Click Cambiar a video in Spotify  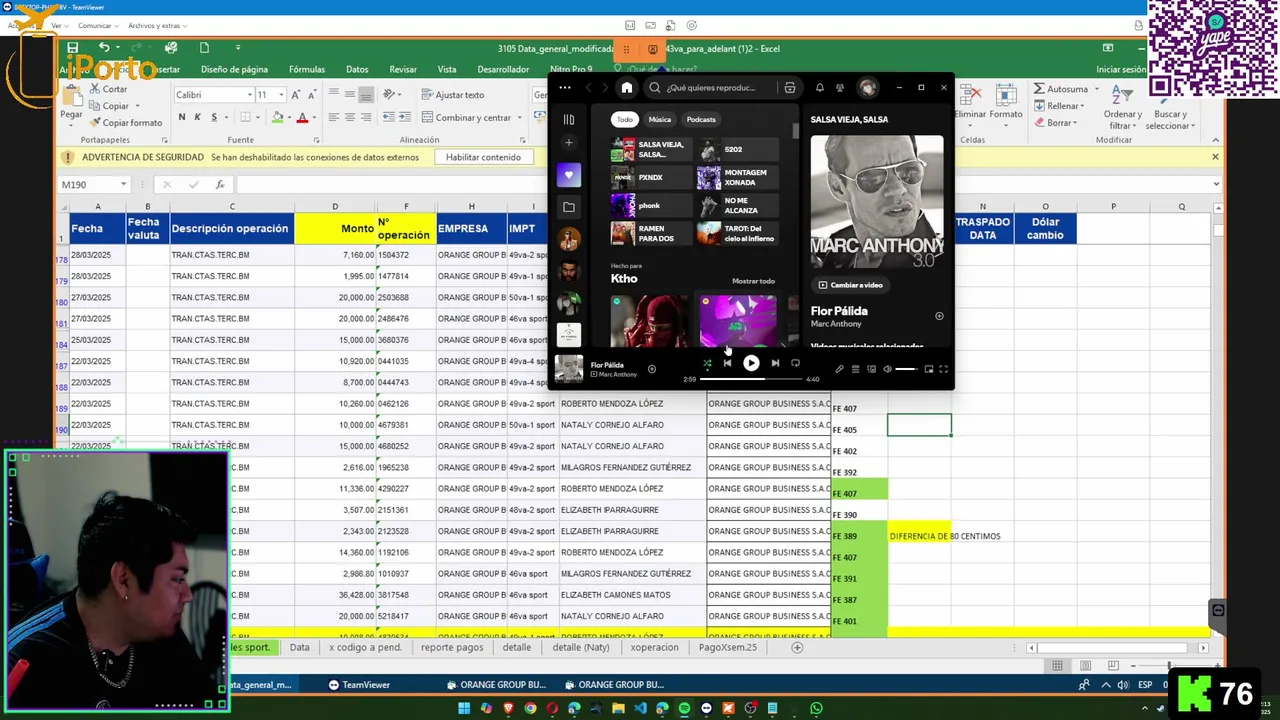click(851, 285)
